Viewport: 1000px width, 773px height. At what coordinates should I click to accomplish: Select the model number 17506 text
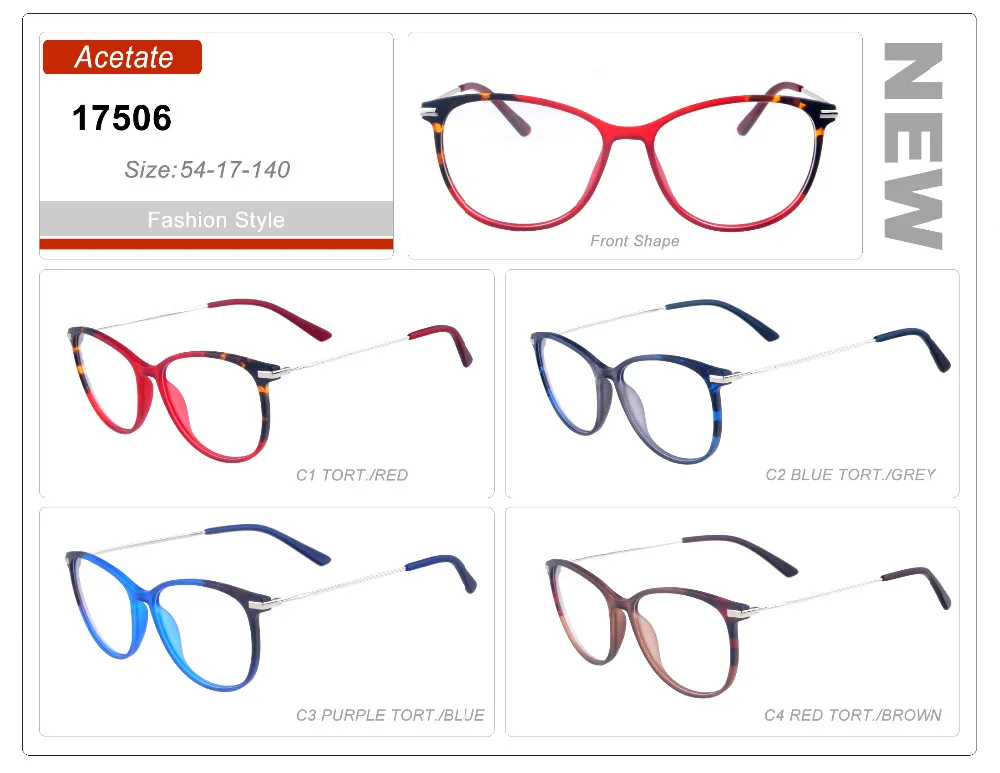pos(122,118)
